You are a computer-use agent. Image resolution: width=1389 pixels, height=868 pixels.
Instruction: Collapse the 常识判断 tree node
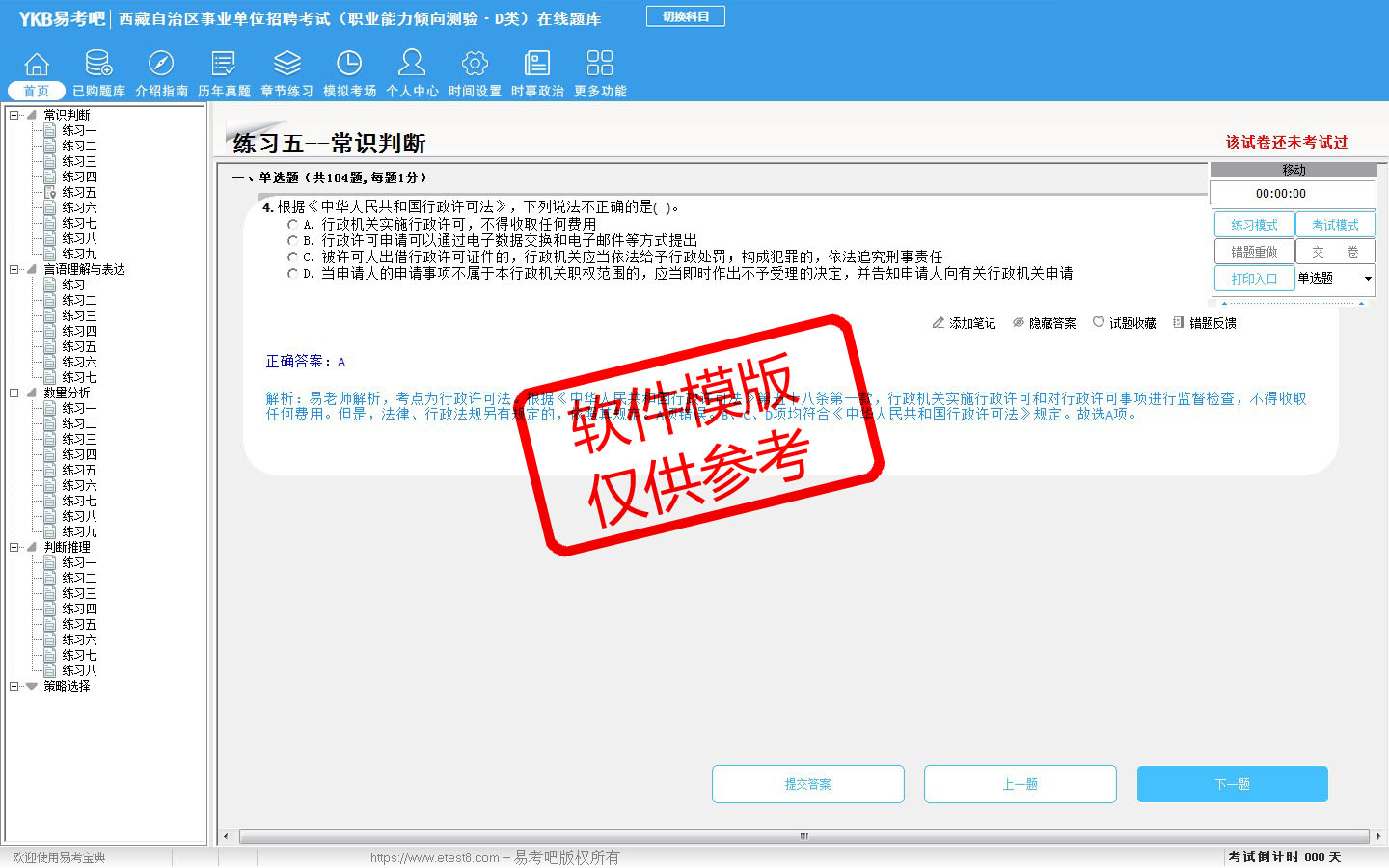14,115
